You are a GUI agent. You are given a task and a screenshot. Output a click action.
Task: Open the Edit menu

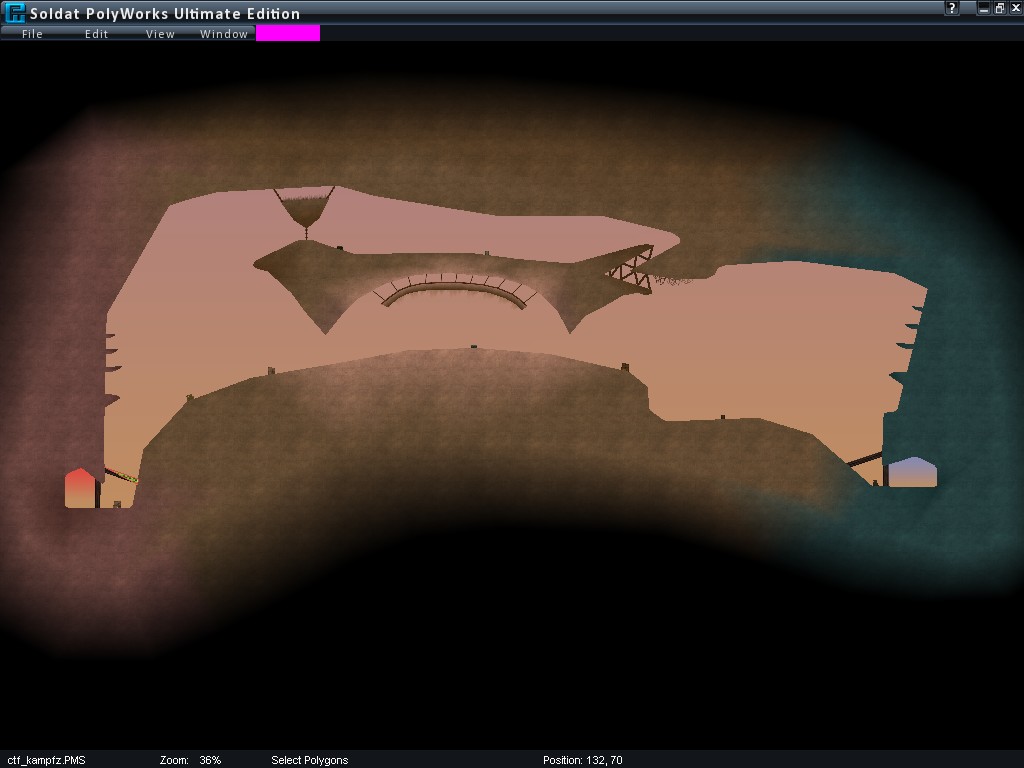(x=96, y=34)
